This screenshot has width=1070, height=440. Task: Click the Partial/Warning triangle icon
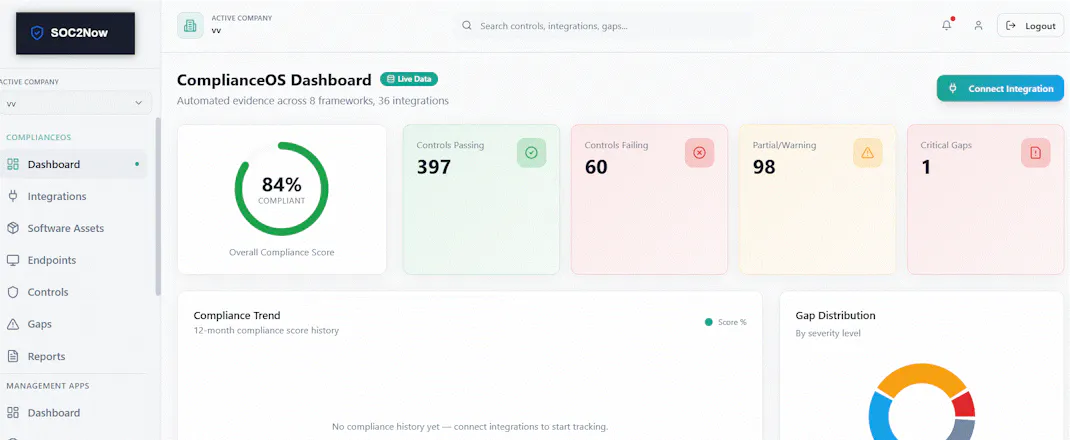[867, 153]
